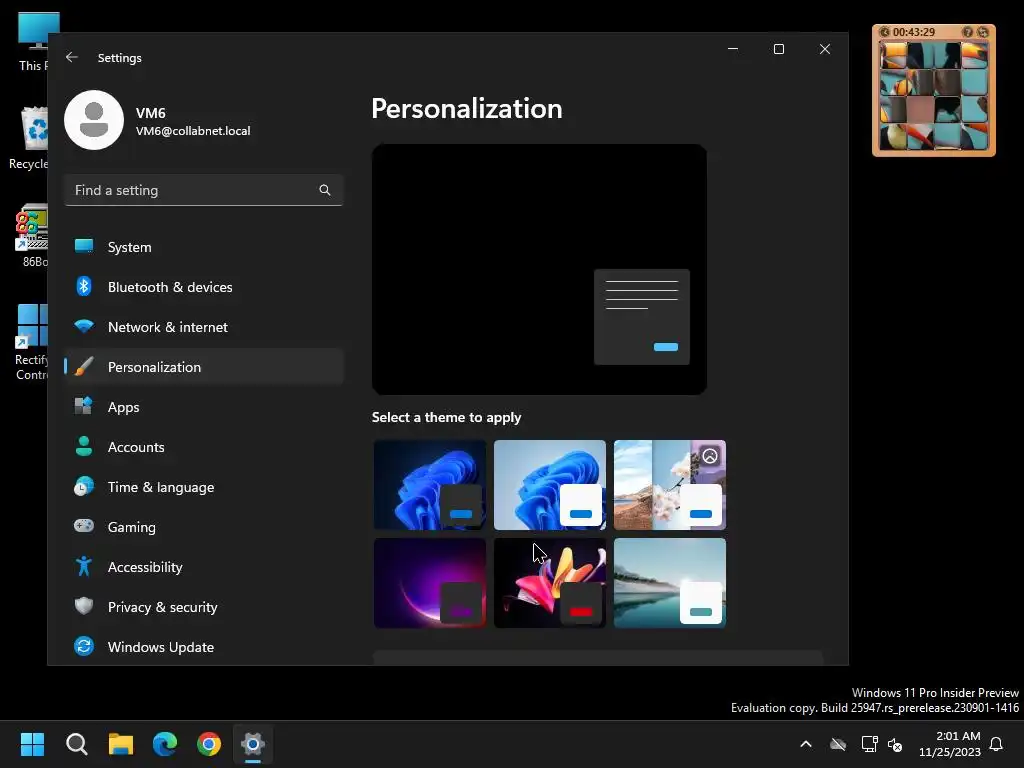This screenshot has height=768, width=1024.
Task: Open Time & language settings
Action: click(204, 487)
